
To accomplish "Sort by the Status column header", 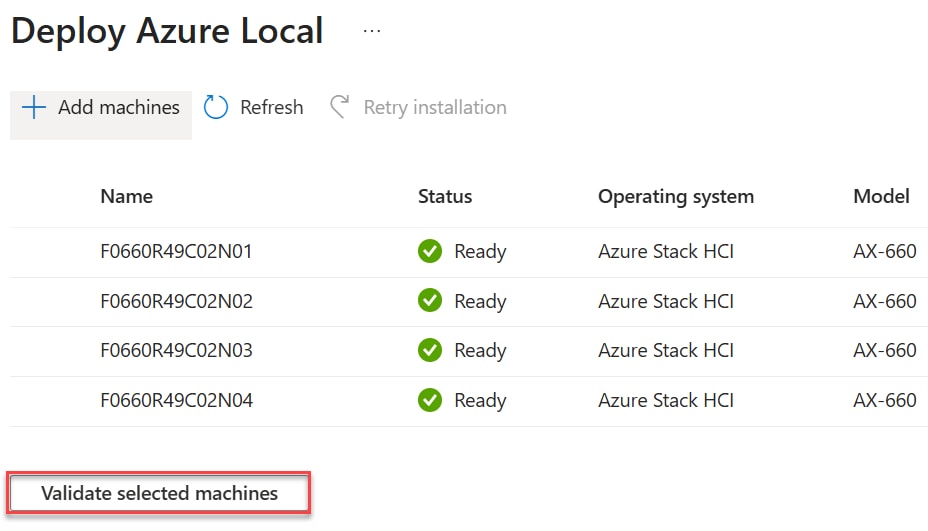I will (445, 197).
